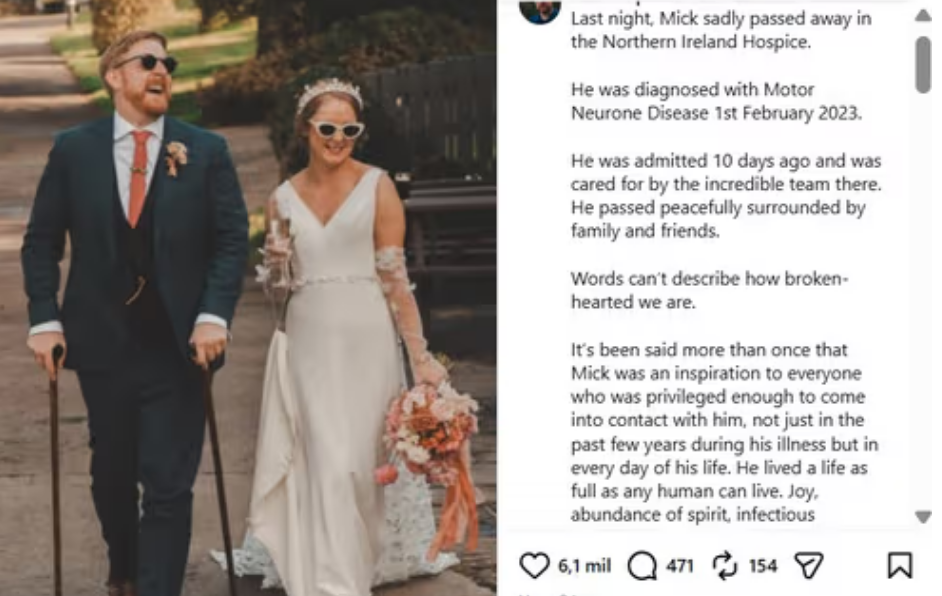Click the "Words can't describe" paragraph
Viewport: 942px width, 596px height.
709,290
